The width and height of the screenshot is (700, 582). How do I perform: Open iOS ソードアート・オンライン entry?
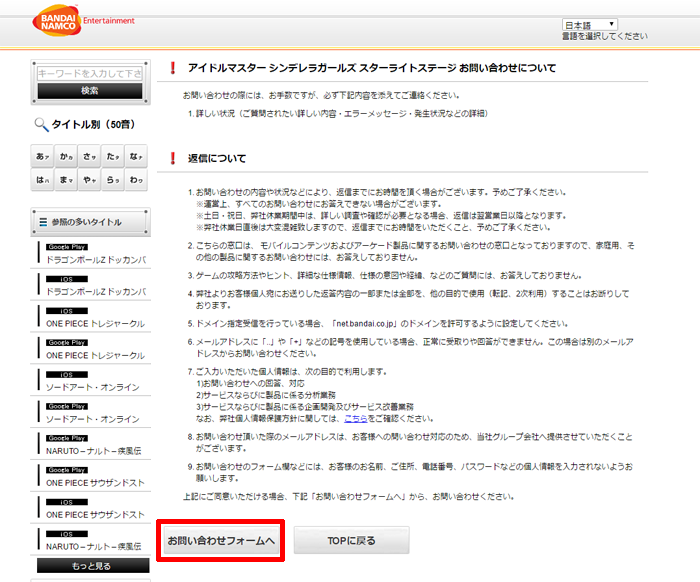91,381
